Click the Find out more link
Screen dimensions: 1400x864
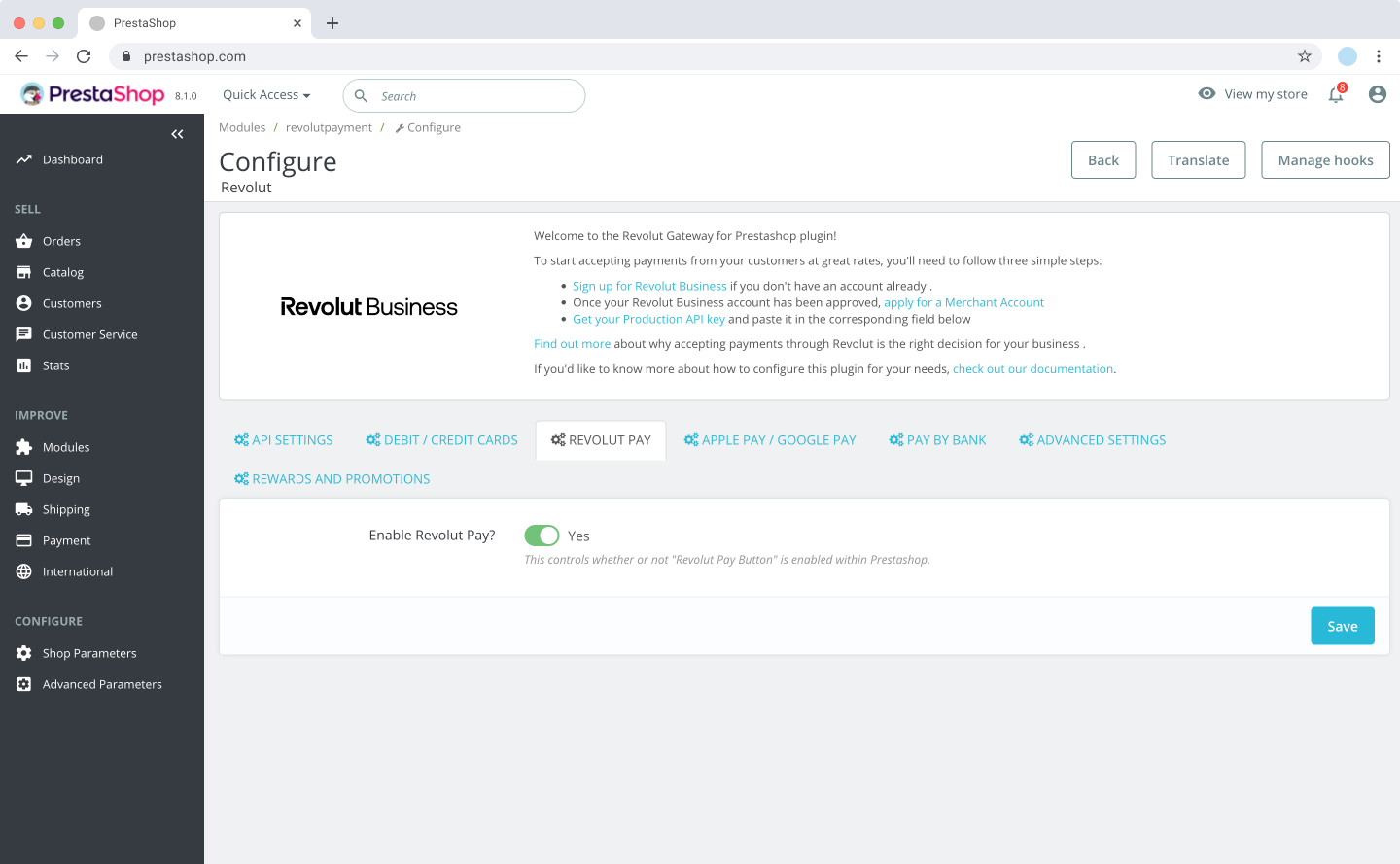pyautogui.click(x=572, y=344)
